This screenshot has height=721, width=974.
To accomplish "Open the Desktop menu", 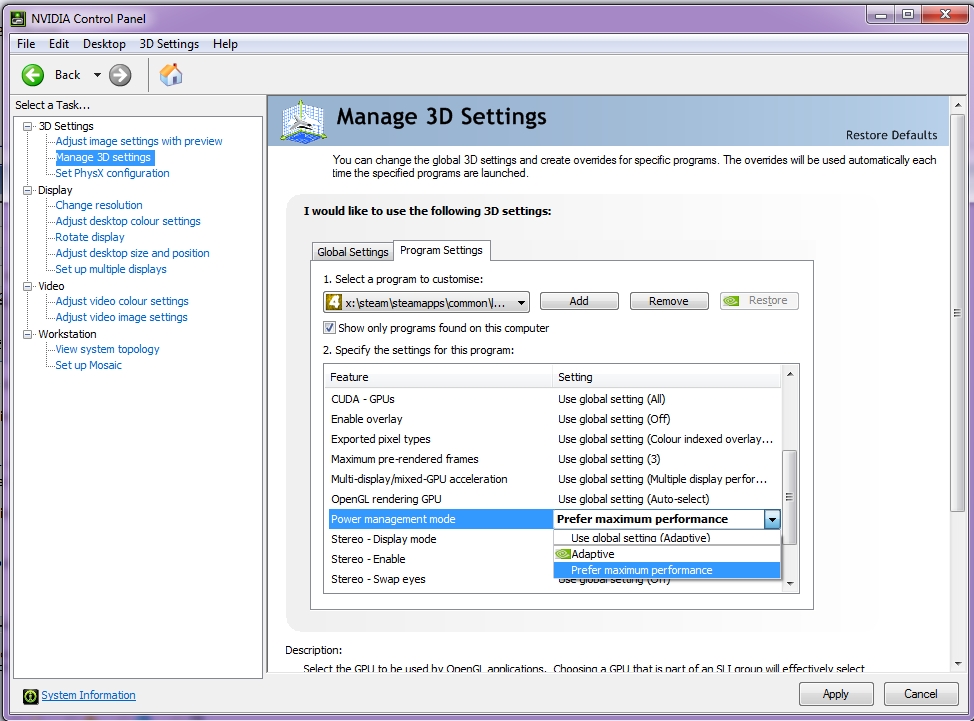I will (x=104, y=43).
